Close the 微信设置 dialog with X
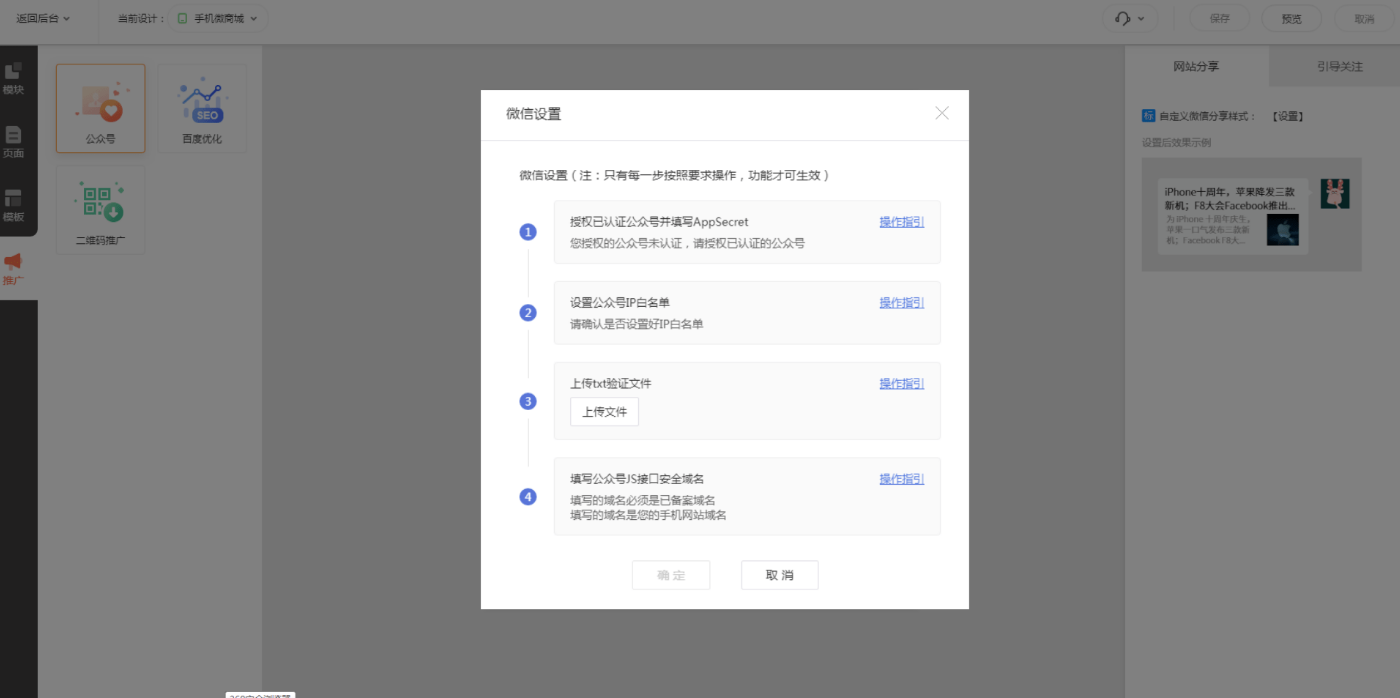 pos(941,113)
